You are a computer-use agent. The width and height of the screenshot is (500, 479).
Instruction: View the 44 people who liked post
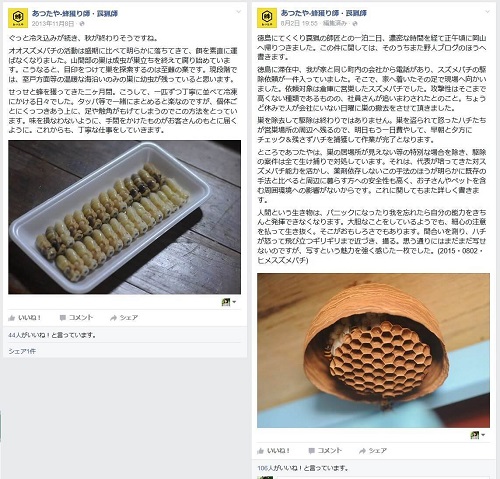pyautogui.click(x=52, y=335)
